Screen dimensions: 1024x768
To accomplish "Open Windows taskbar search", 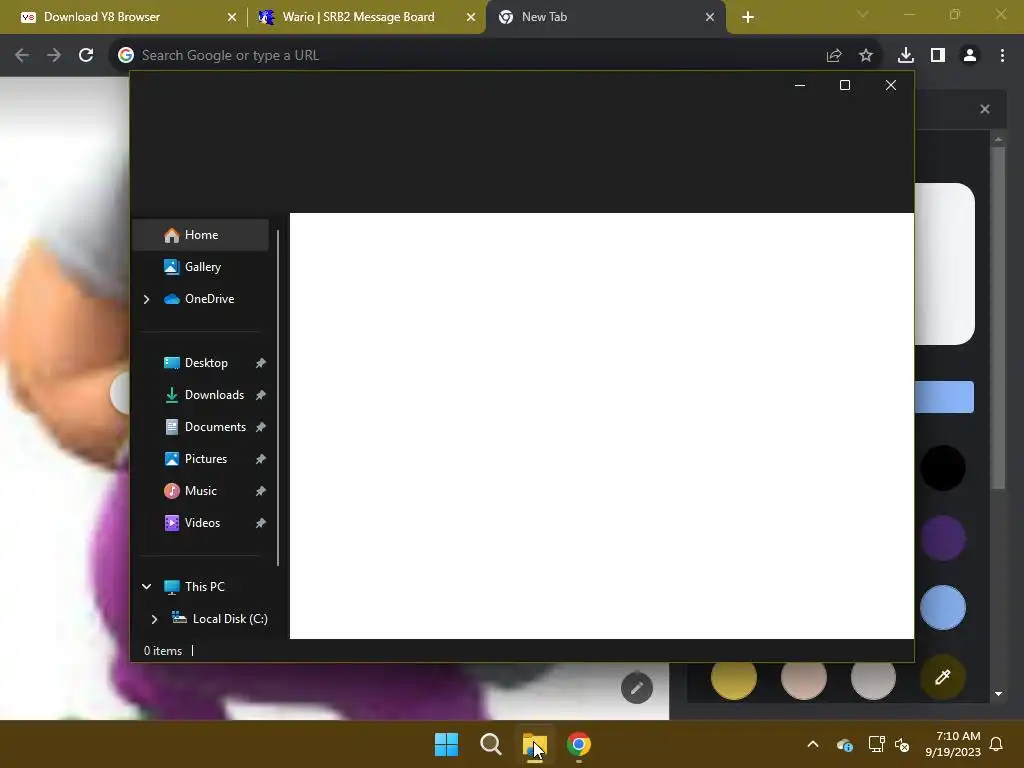I will 490,744.
